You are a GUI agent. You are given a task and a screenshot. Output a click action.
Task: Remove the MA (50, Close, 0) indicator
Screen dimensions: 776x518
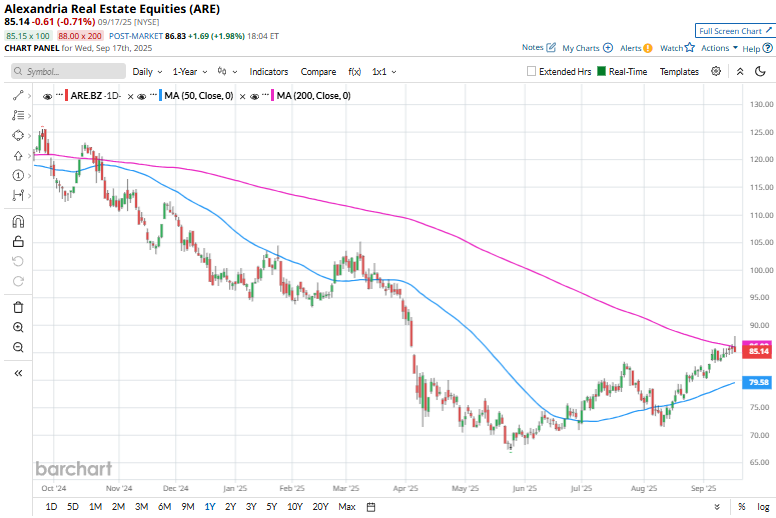[x=242, y=96]
